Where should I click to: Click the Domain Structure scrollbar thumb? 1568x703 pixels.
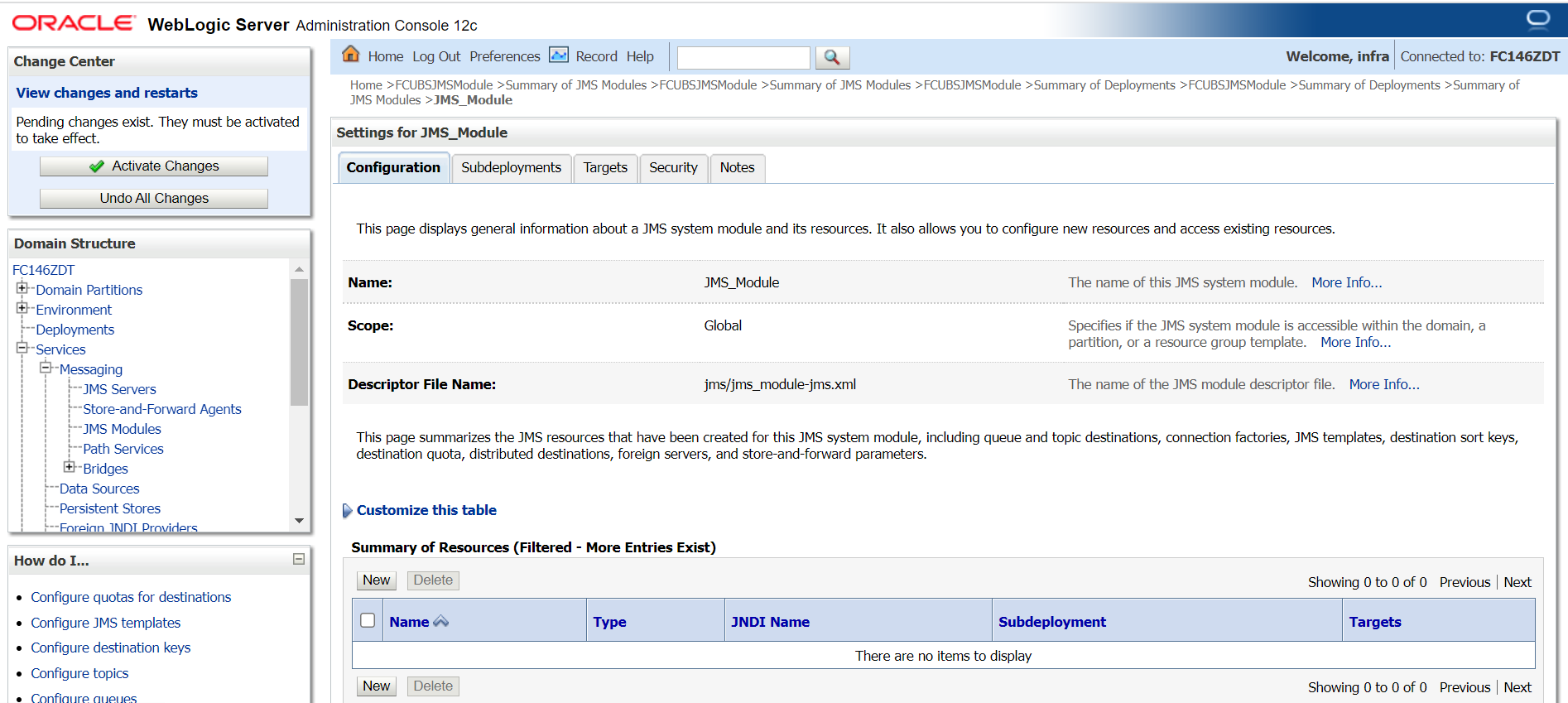299,342
